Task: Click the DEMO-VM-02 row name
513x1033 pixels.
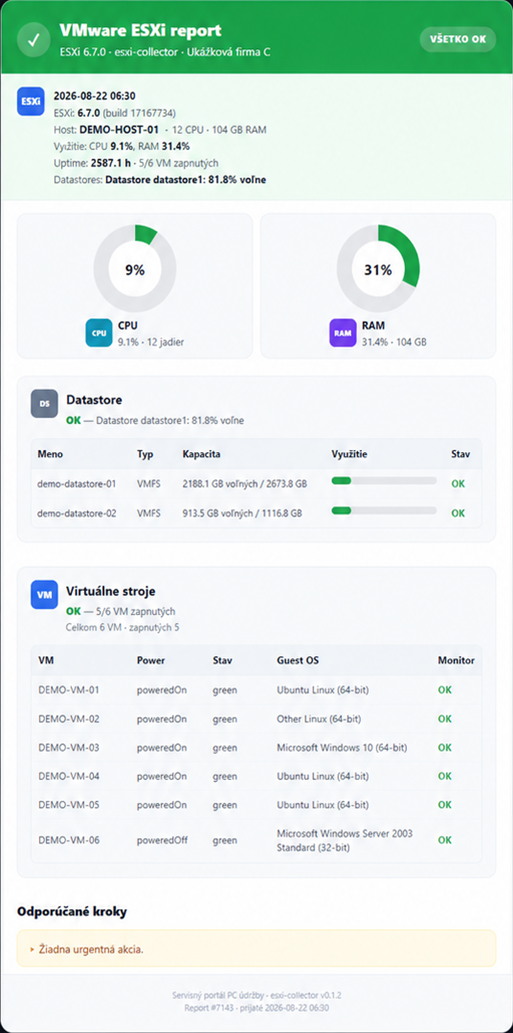Action: point(68,719)
